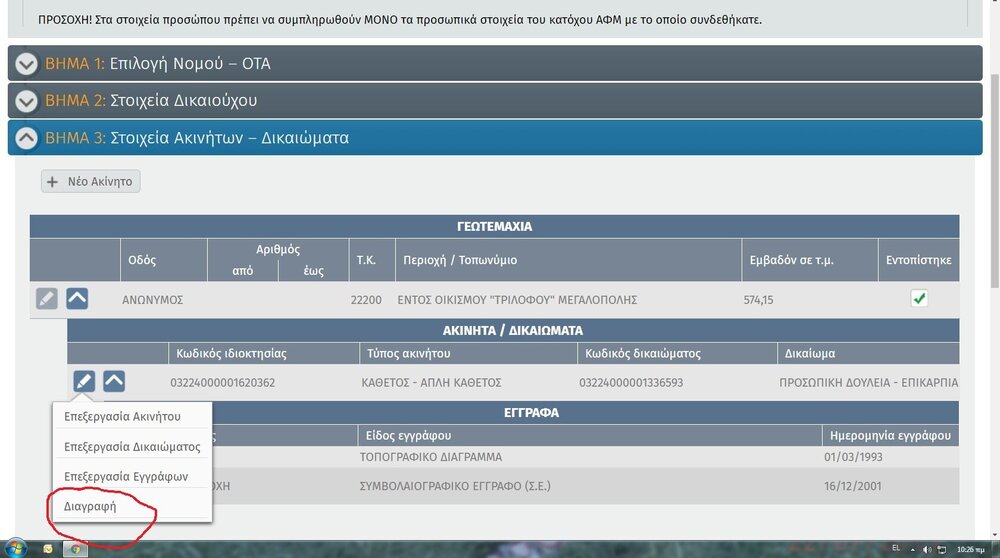
Task: Toggle the green Εντοπίστηκε checkmark
Action: point(919,298)
